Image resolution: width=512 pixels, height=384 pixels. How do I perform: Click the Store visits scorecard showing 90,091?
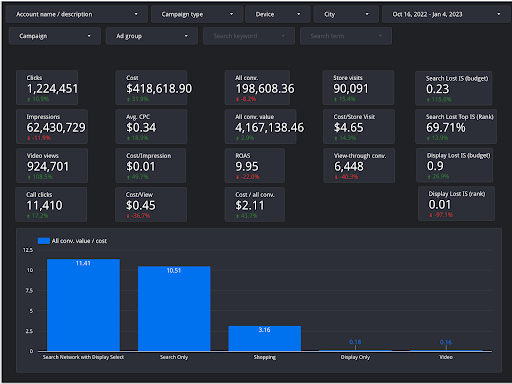click(x=358, y=88)
